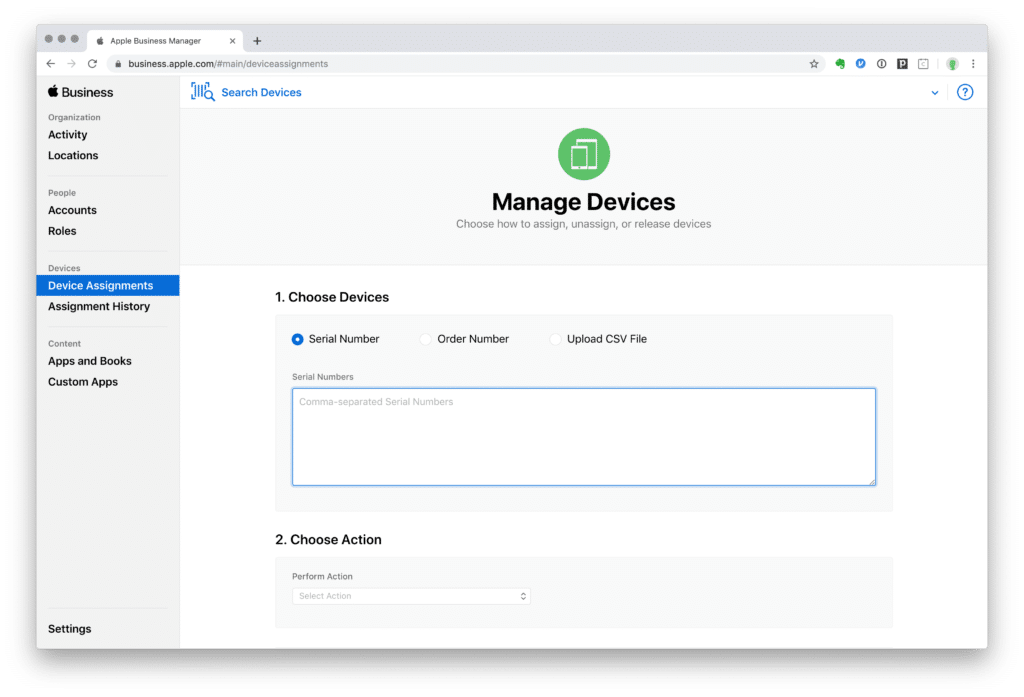
Task: Click the blue checkmark extension icon
Action: pos(861,63)
